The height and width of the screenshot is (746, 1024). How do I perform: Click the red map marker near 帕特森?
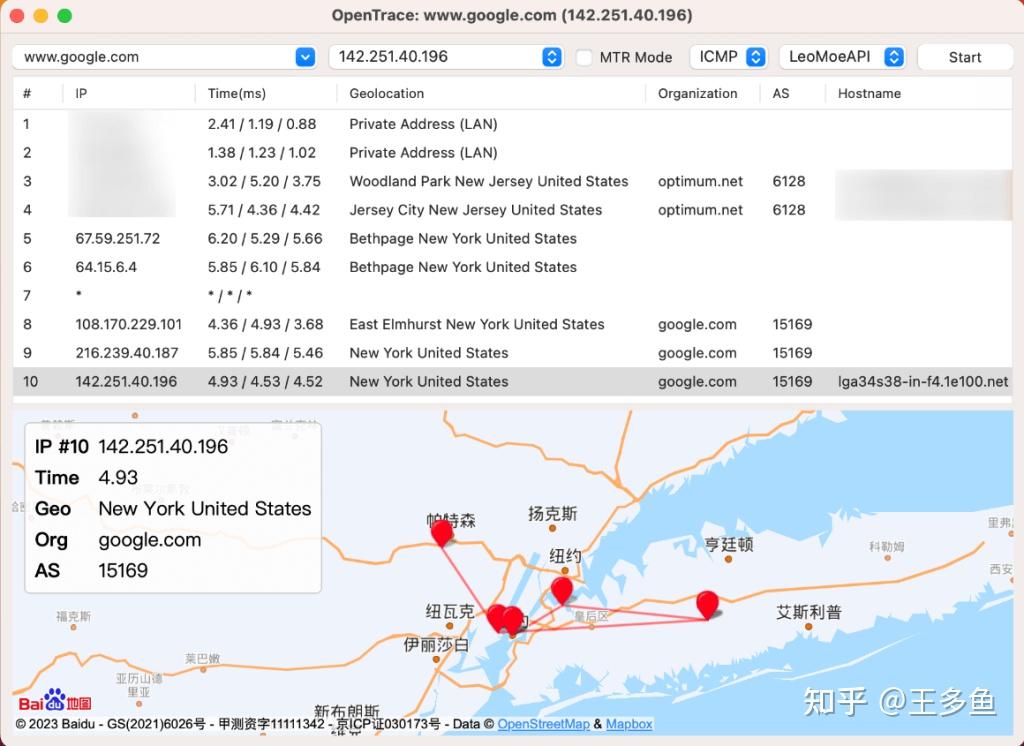(441, 532)
